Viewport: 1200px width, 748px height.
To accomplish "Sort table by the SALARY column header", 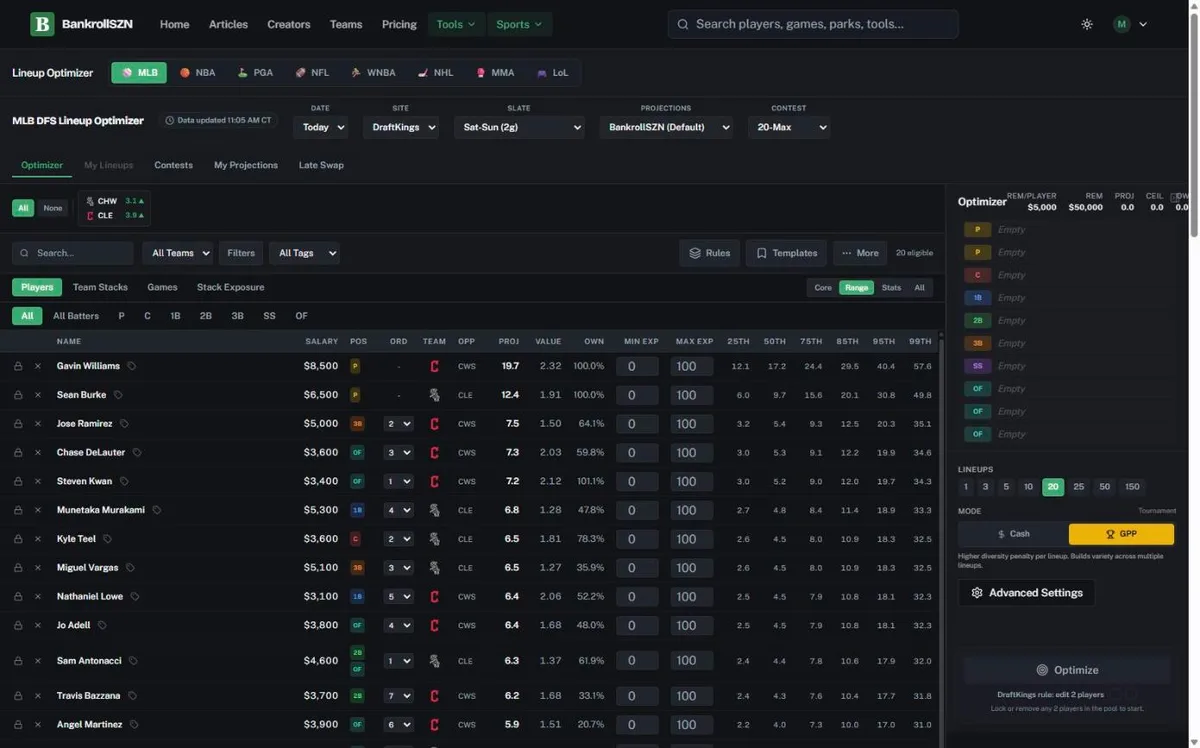I will pyautogui.click(x=321, y=341).
